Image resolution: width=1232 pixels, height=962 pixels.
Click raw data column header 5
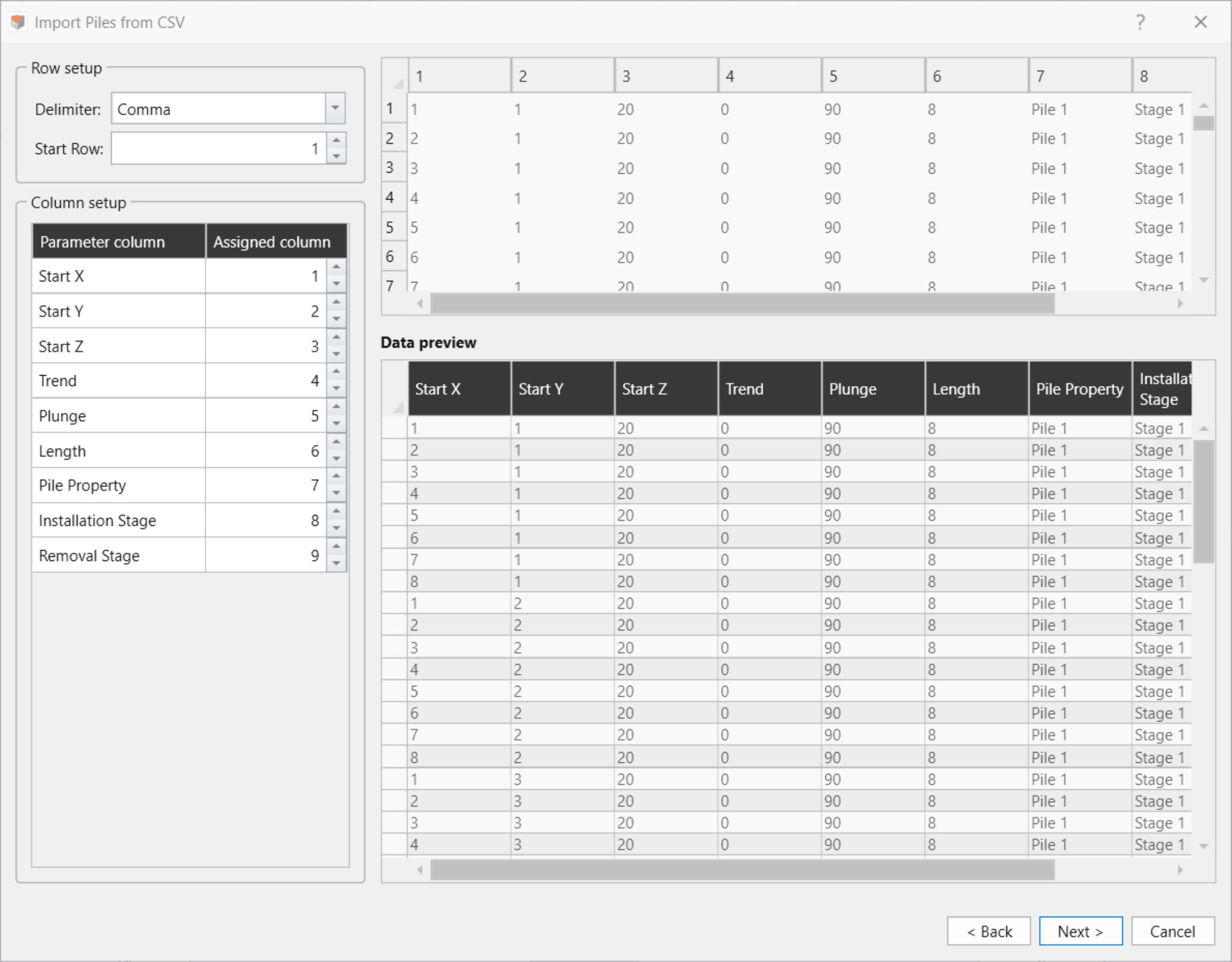pyautogui.click(x=873, y=76)
